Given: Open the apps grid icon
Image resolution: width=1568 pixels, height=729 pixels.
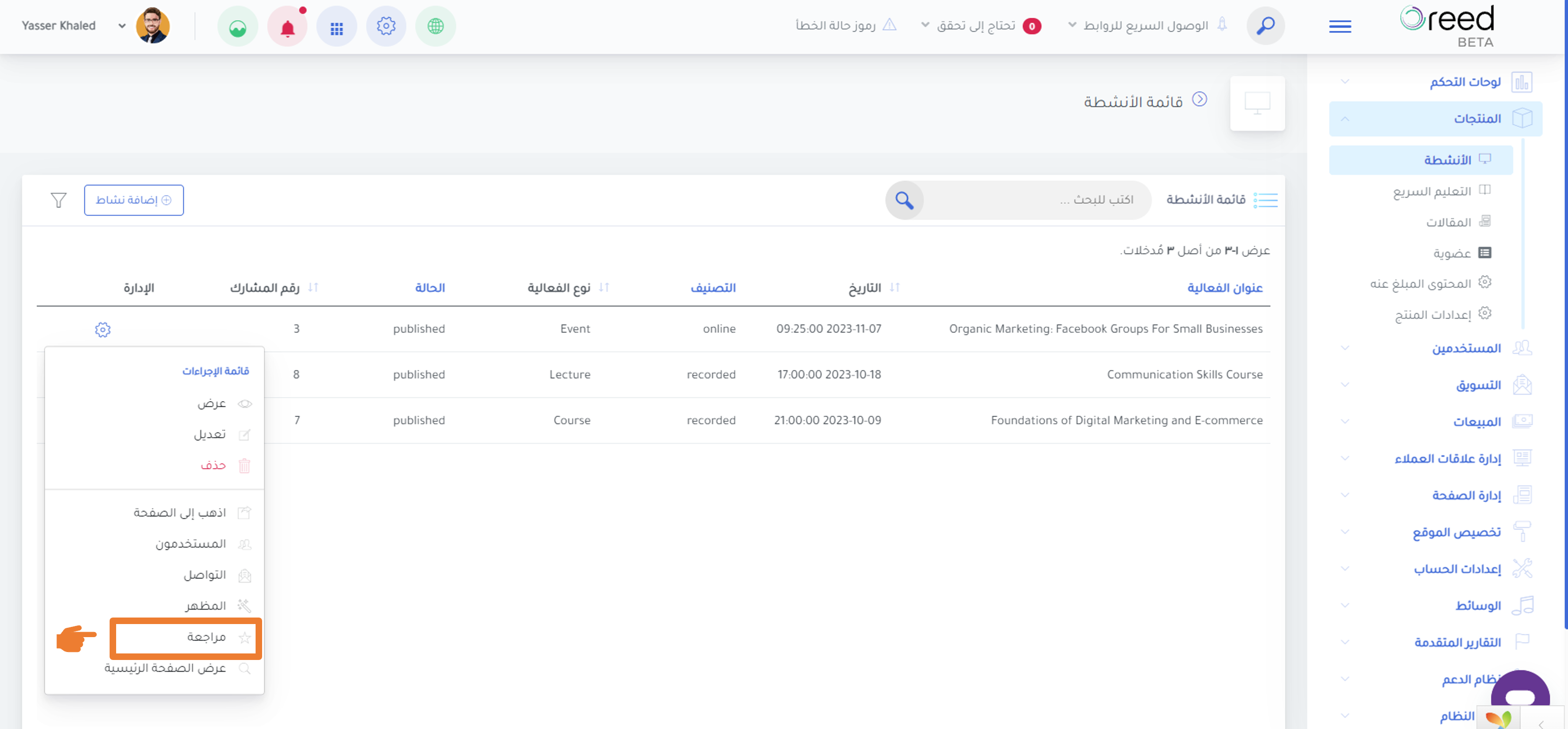Looking at the screenshot, I should pos(337,27).
